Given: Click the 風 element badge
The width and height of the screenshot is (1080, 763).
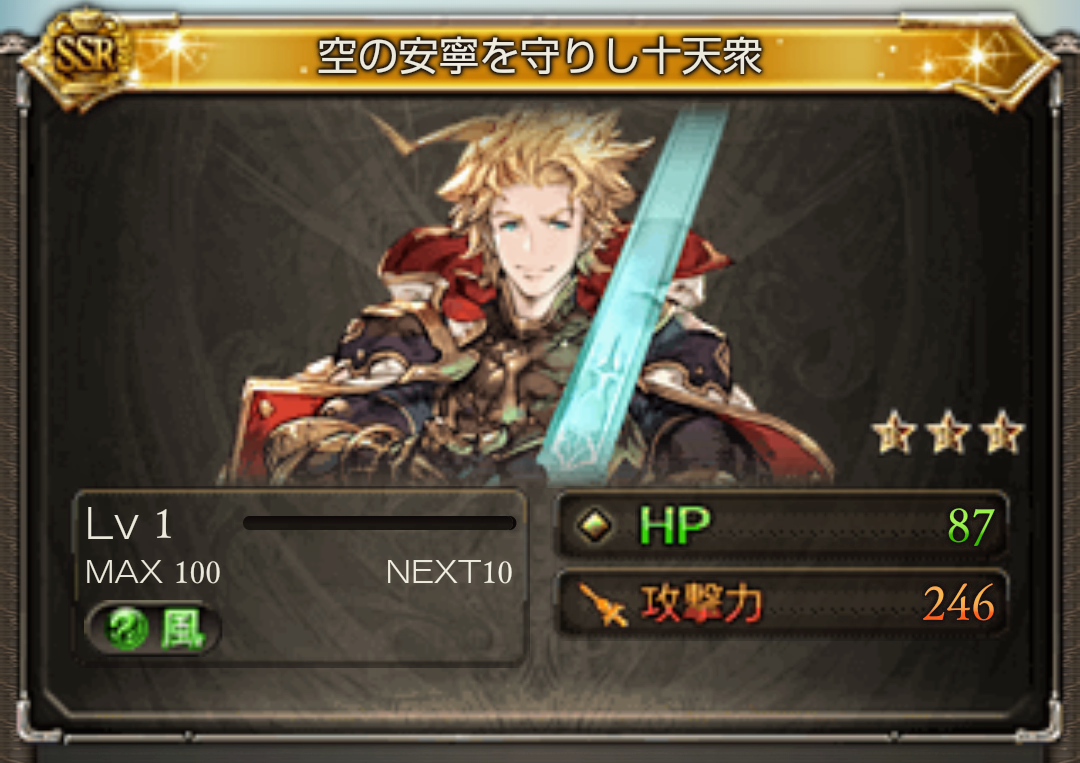Looking at the screenshot, I should coord(153,629).
